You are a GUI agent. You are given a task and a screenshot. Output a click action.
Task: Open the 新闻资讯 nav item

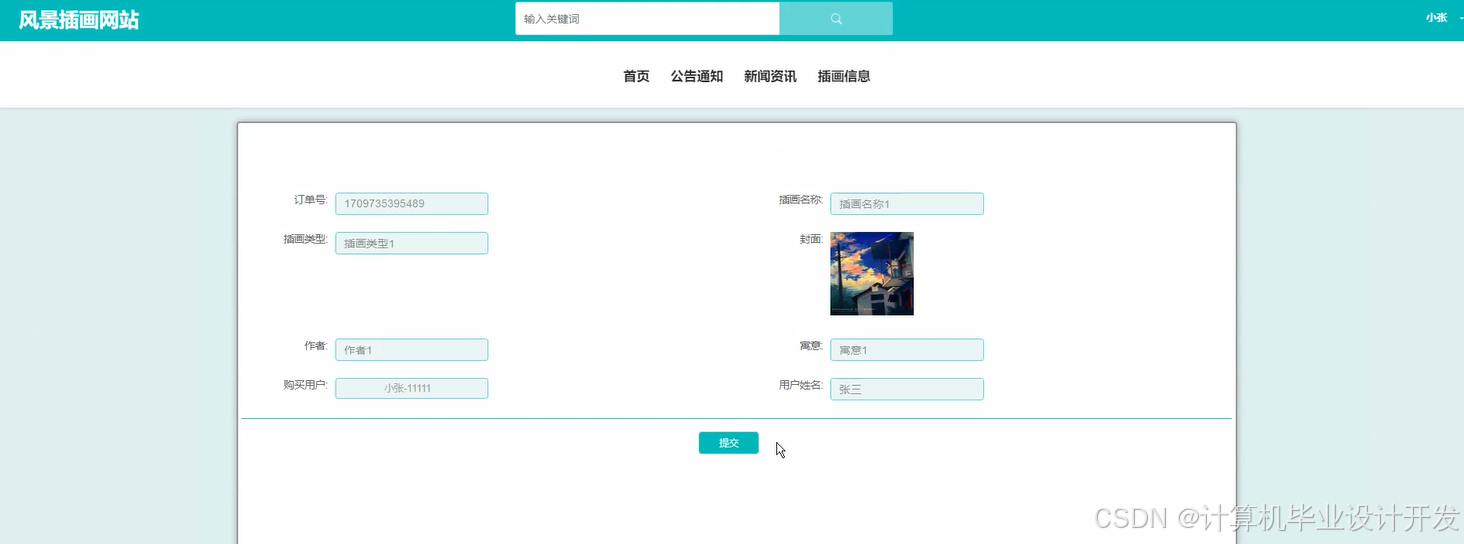(x=770, y=76)
